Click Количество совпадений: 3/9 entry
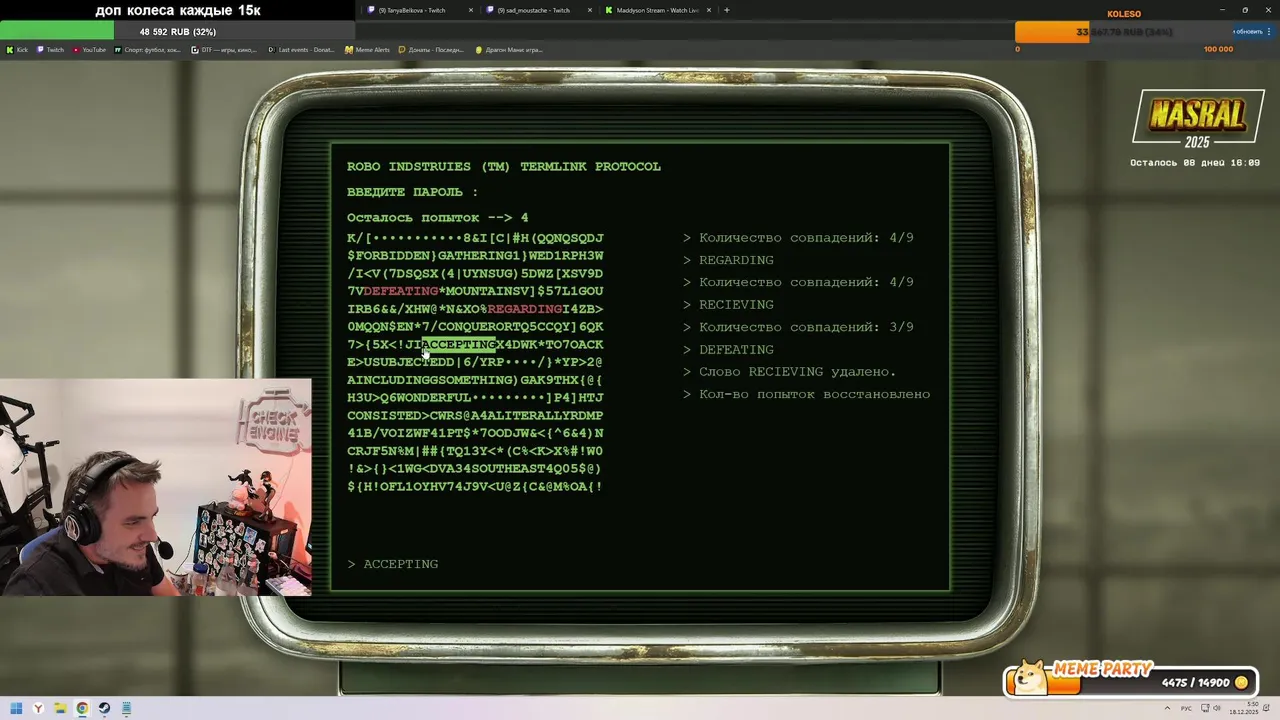The width and height of the screenshot is (1280, 720). tap(798, 327)
